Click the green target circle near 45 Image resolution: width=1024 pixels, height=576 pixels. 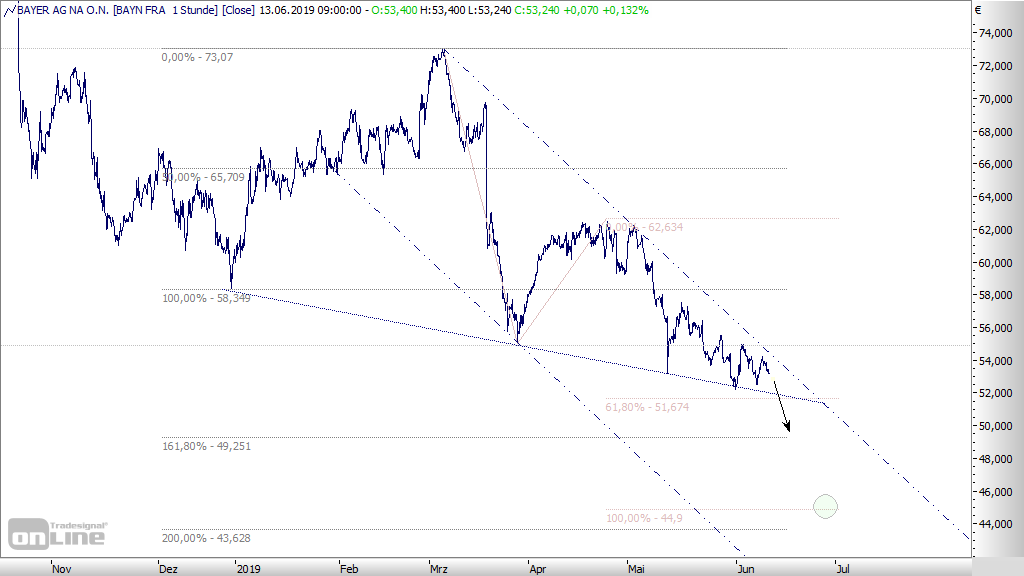825,506
